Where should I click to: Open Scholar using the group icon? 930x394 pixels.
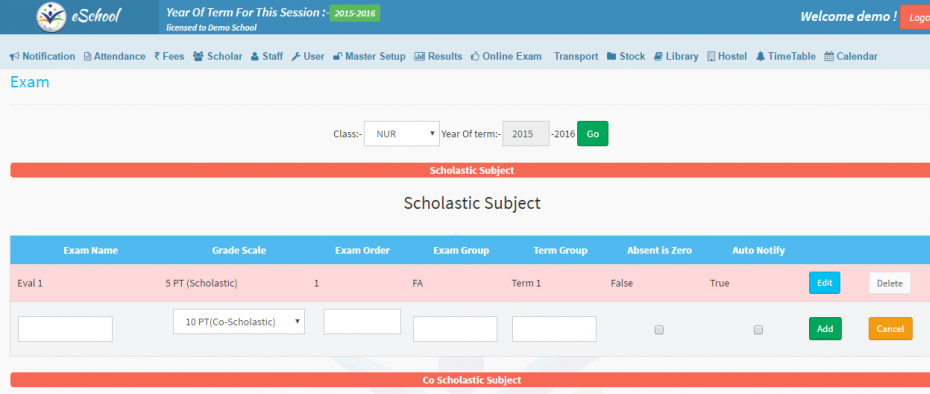point(198,56)
